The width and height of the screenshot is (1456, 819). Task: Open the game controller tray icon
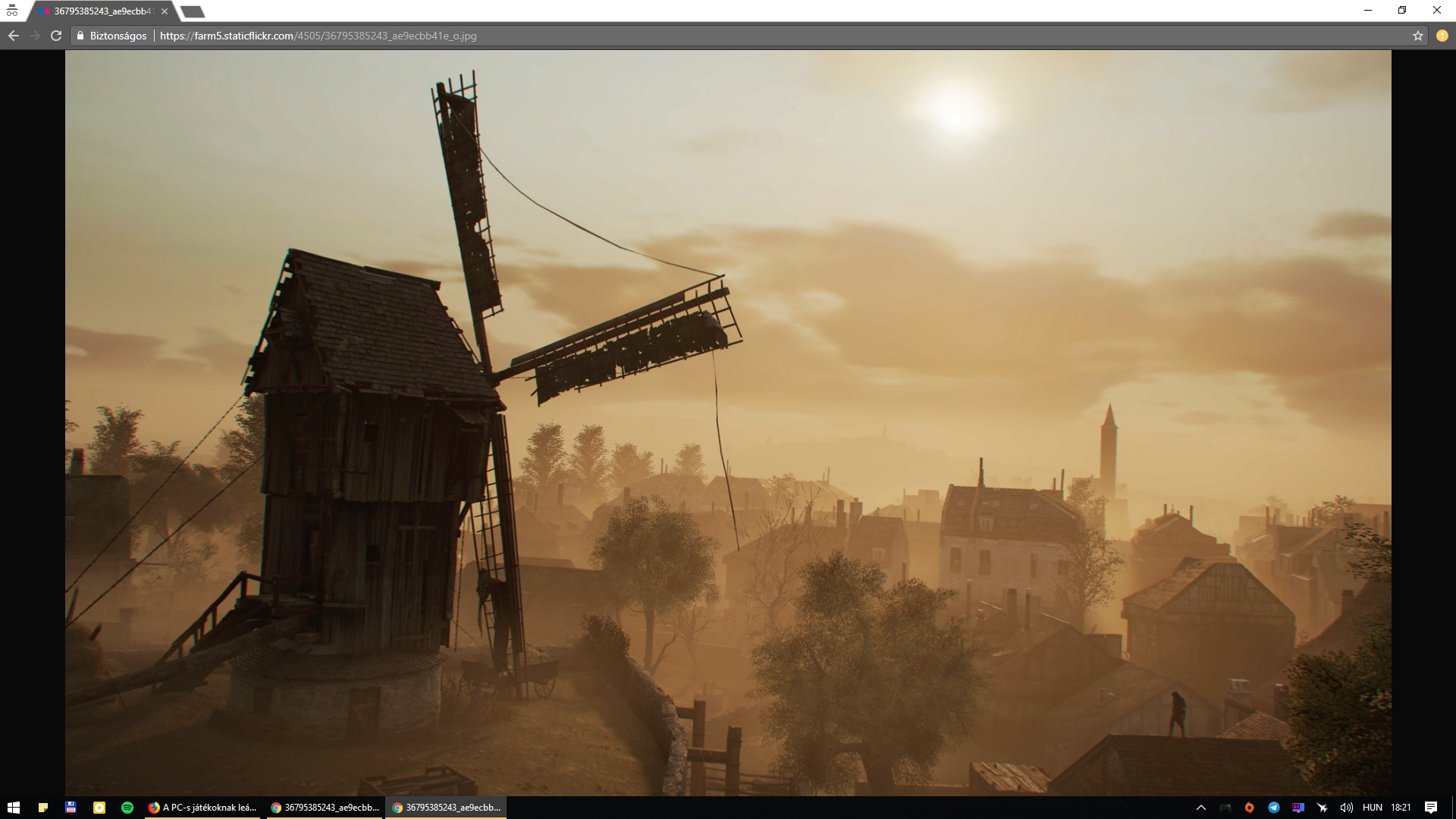pos(1225,808)
